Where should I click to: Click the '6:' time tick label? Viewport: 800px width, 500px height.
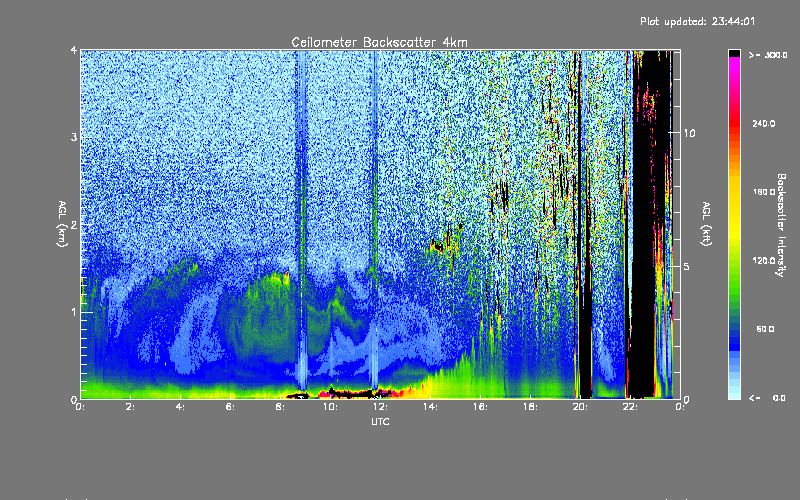pyautogui.click(x=230, y=407)
